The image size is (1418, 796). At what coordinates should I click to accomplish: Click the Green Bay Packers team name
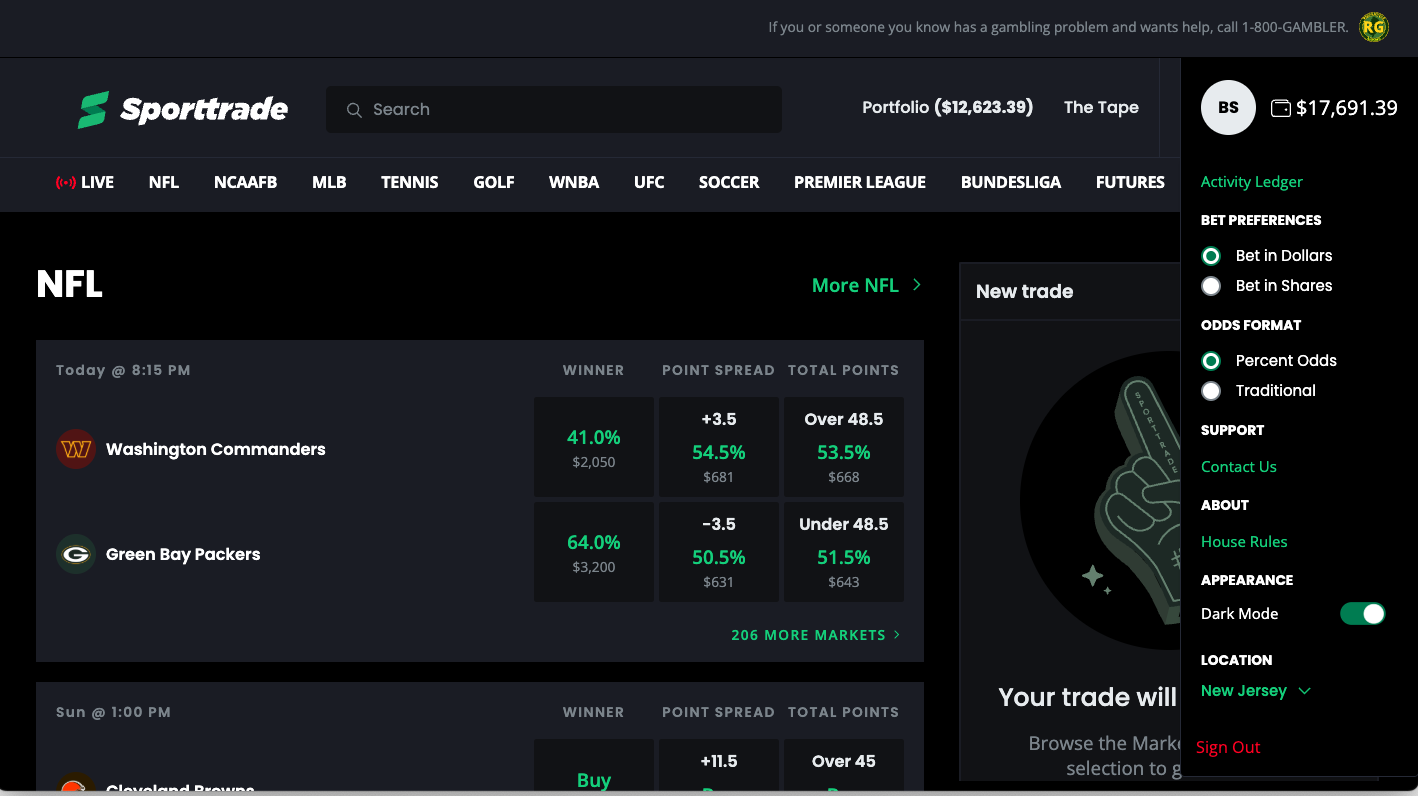pyautogui.click(x=183, y=554)
